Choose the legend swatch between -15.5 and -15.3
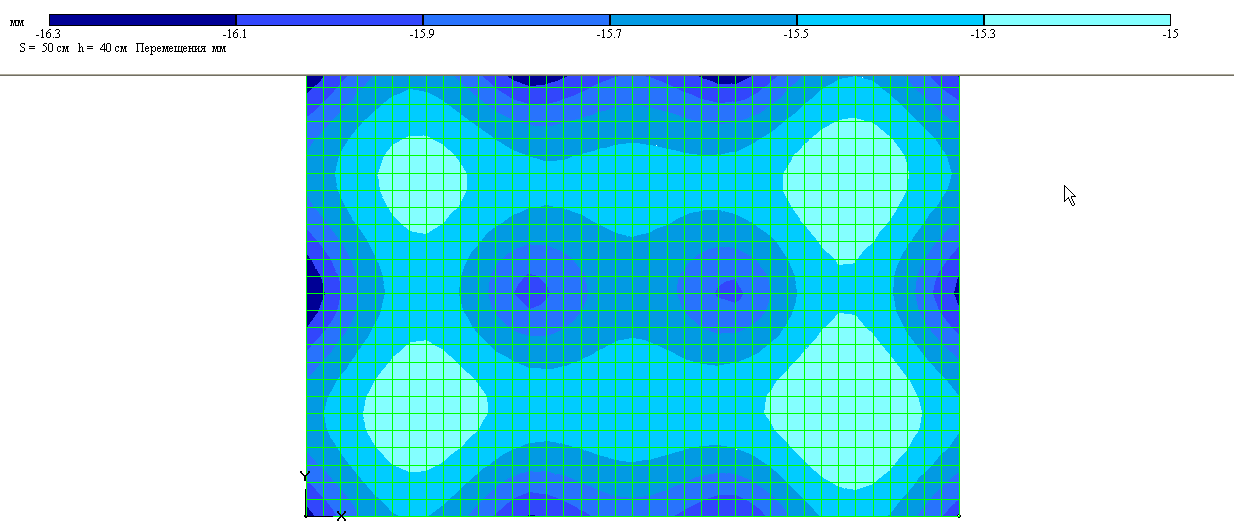1234x529 pixels. click(891, 20)
